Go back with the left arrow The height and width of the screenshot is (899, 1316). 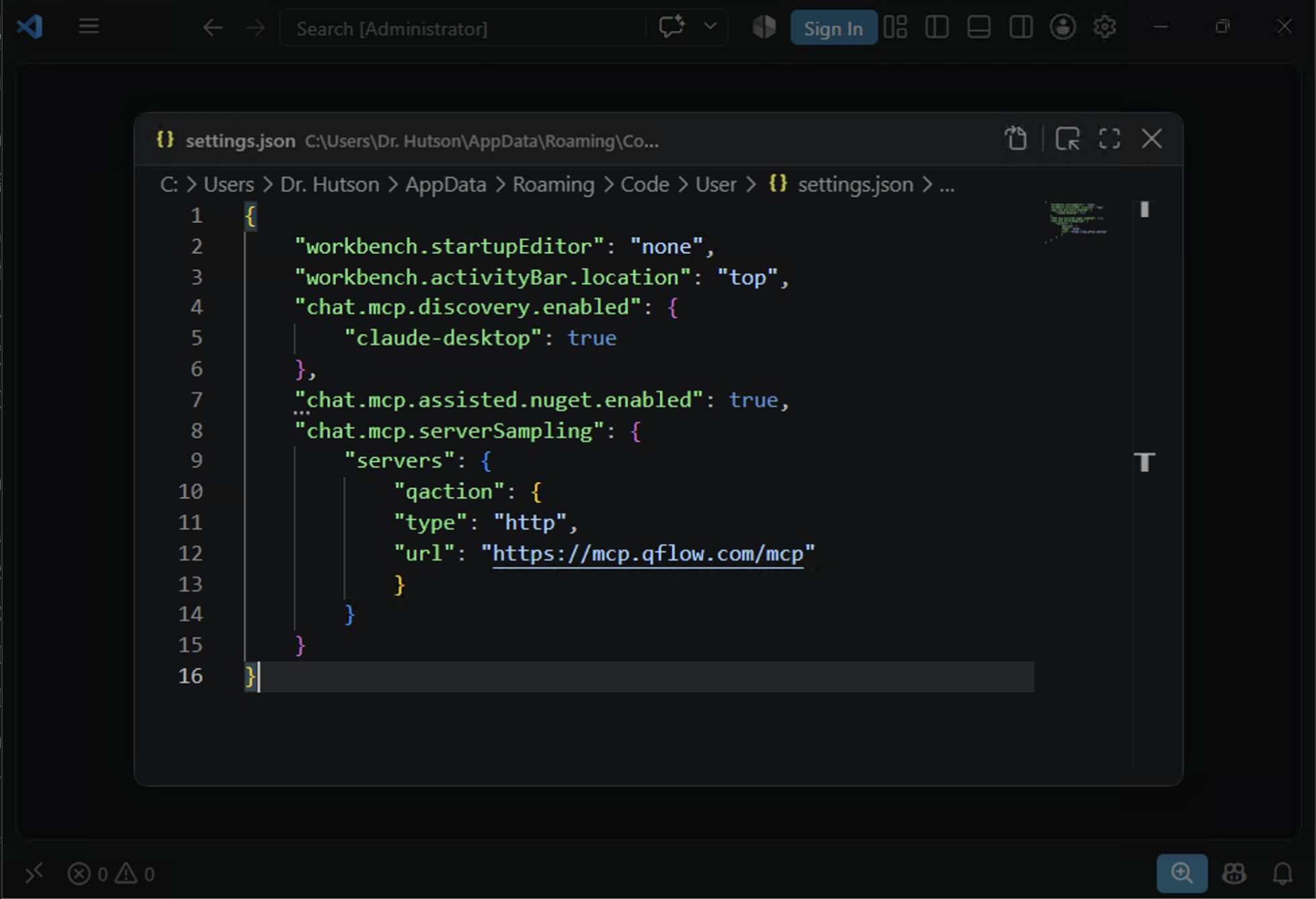[212, 28]
